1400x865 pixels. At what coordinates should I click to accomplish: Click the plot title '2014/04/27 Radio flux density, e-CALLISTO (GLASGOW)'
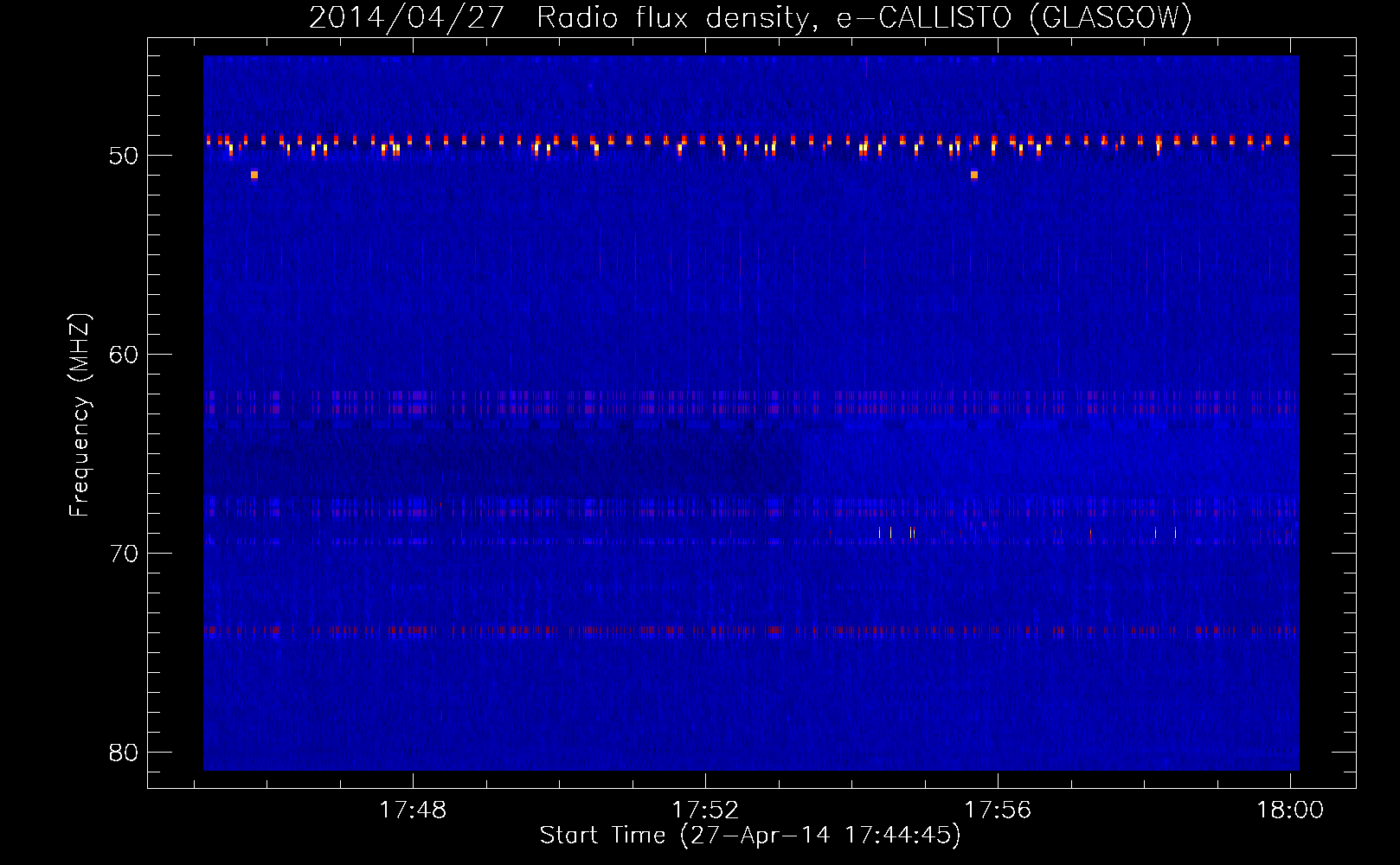tap(750, 17)
